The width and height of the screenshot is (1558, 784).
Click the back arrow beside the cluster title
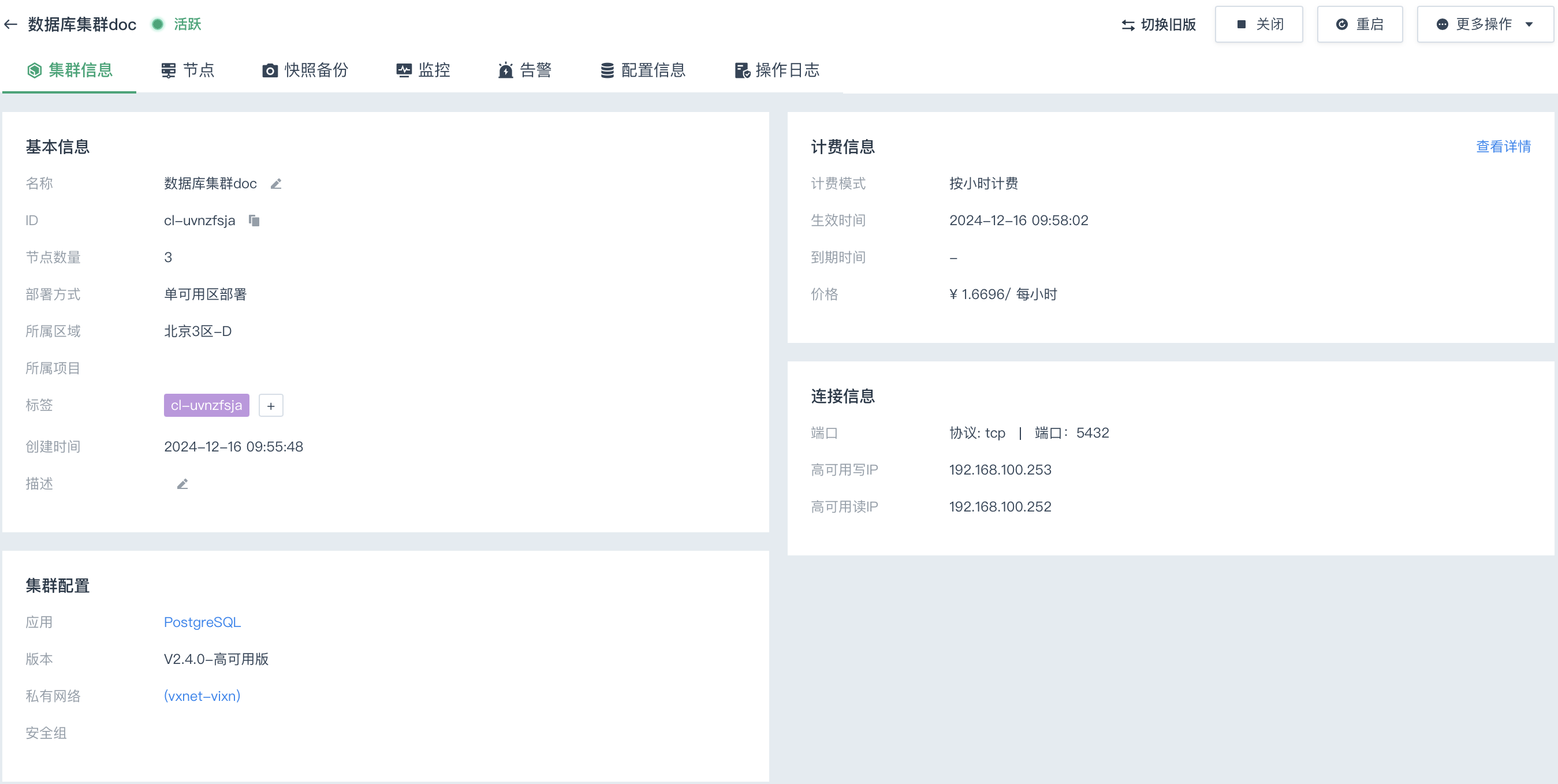[x=11, y=24]
